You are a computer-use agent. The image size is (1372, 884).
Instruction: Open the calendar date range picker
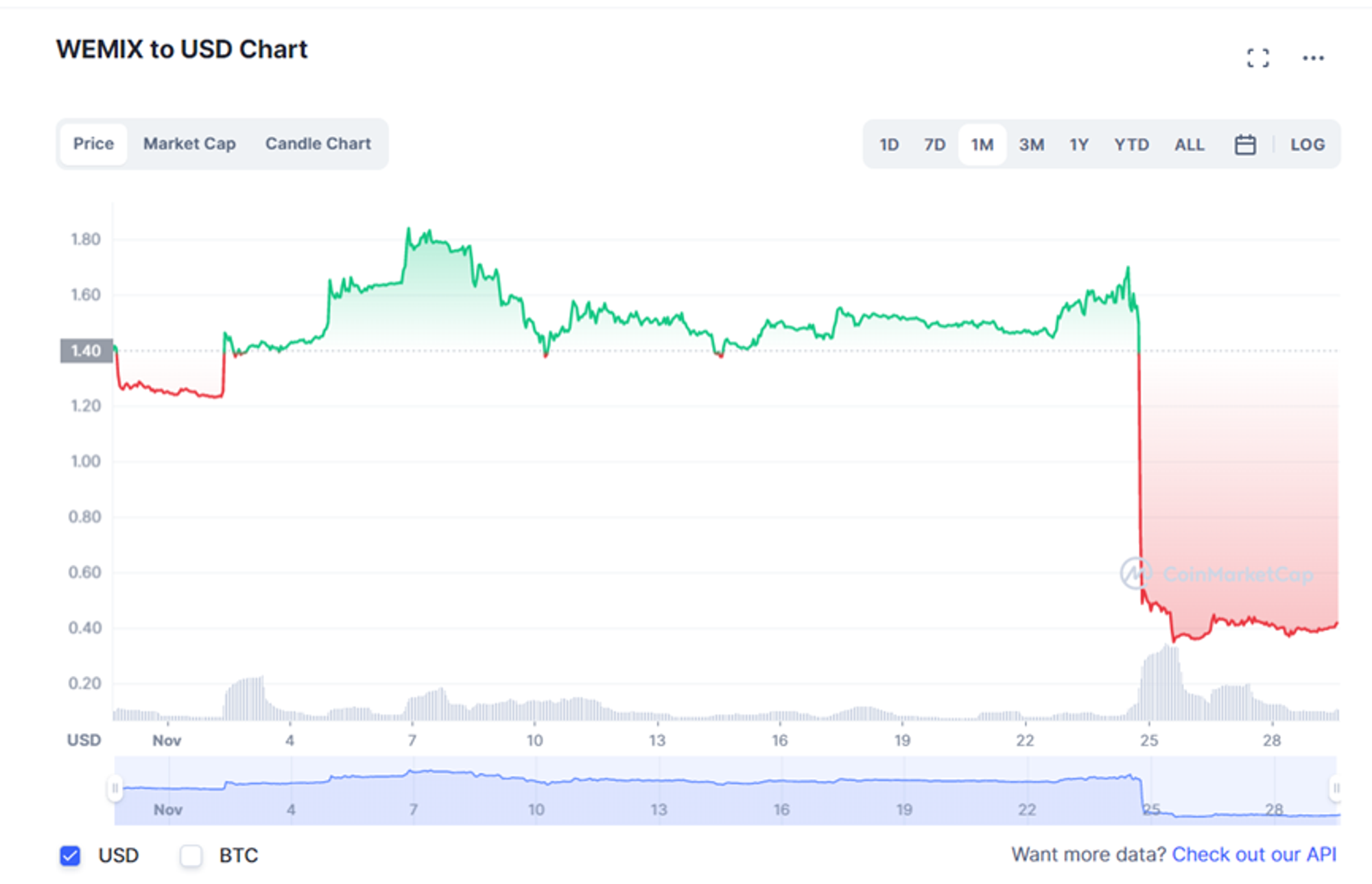click(x=1245, y=145)
